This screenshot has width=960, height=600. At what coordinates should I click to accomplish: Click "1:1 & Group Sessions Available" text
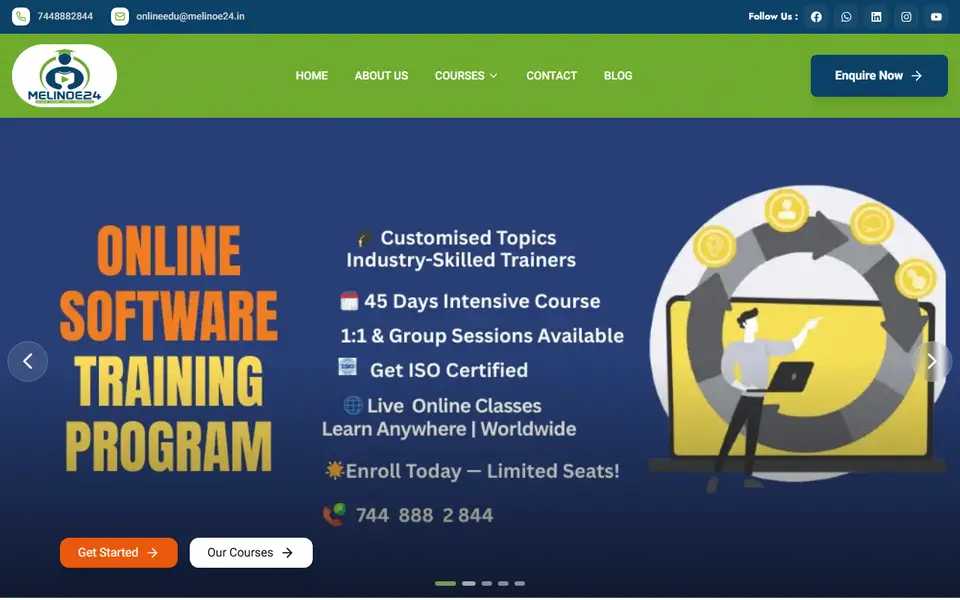click(x=482, y=336)
